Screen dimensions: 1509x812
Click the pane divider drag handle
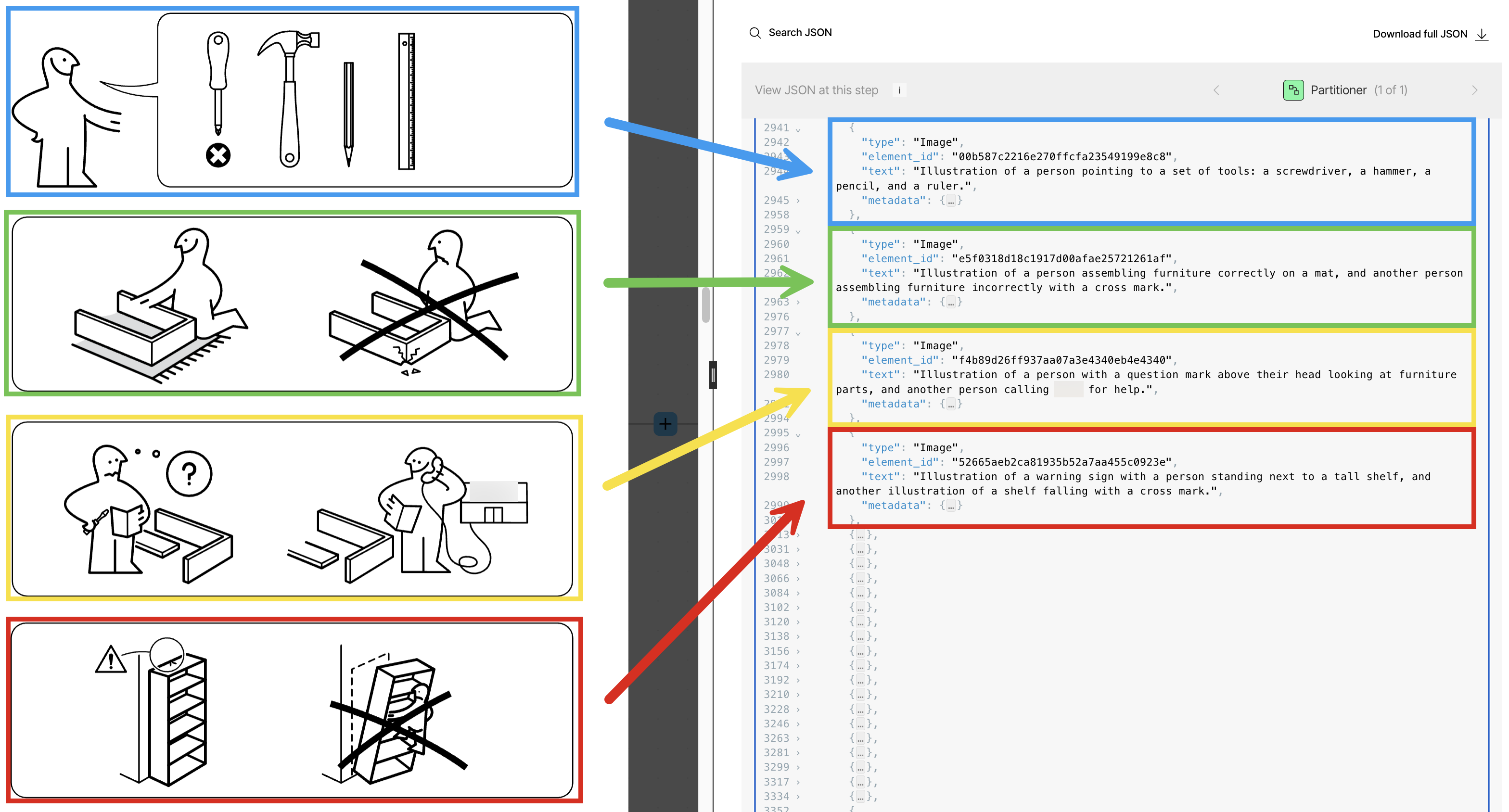[x=713, y=375]
